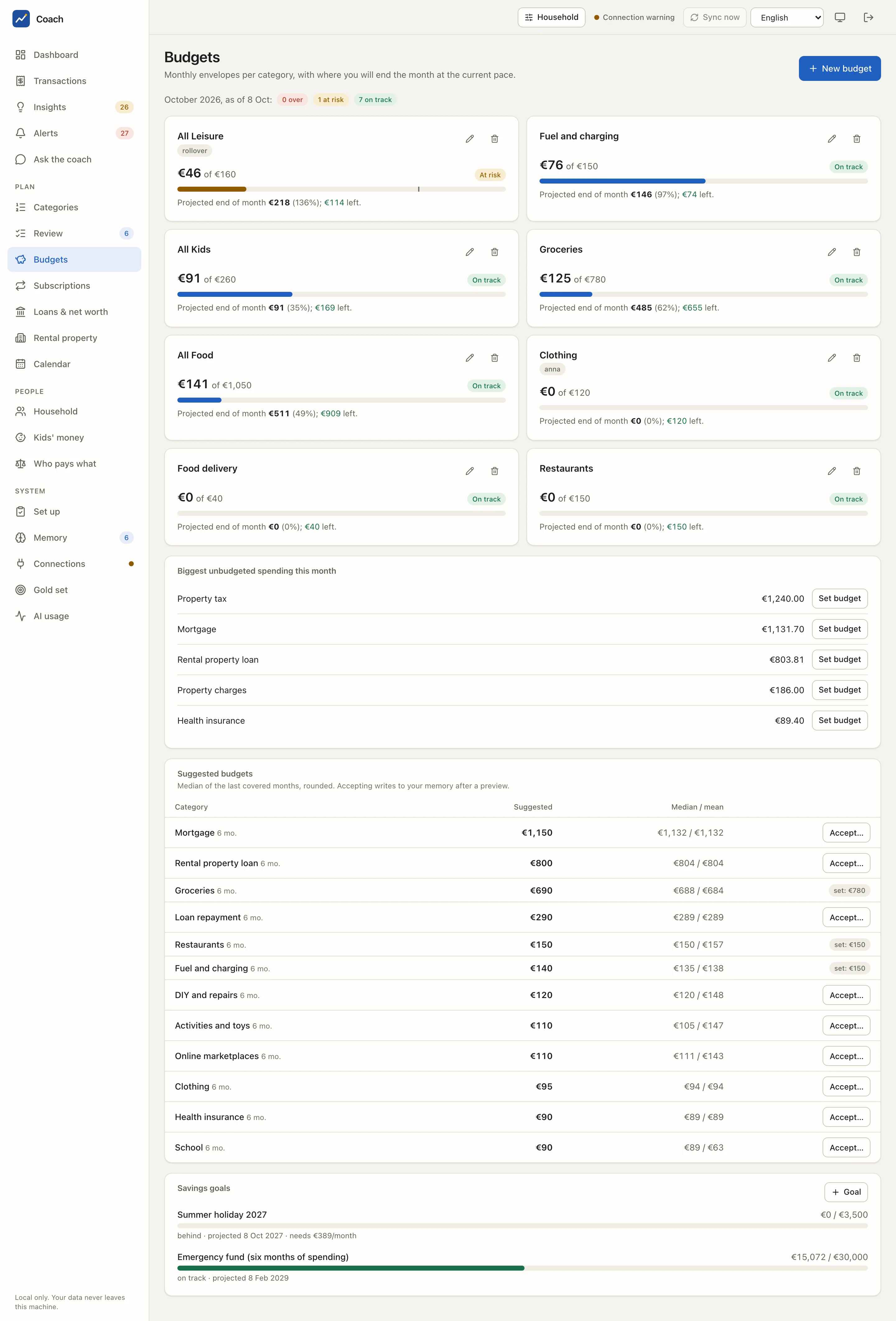Open the Household filter button
This screenshot has width=896, height=1321.
tap(551, 18)
